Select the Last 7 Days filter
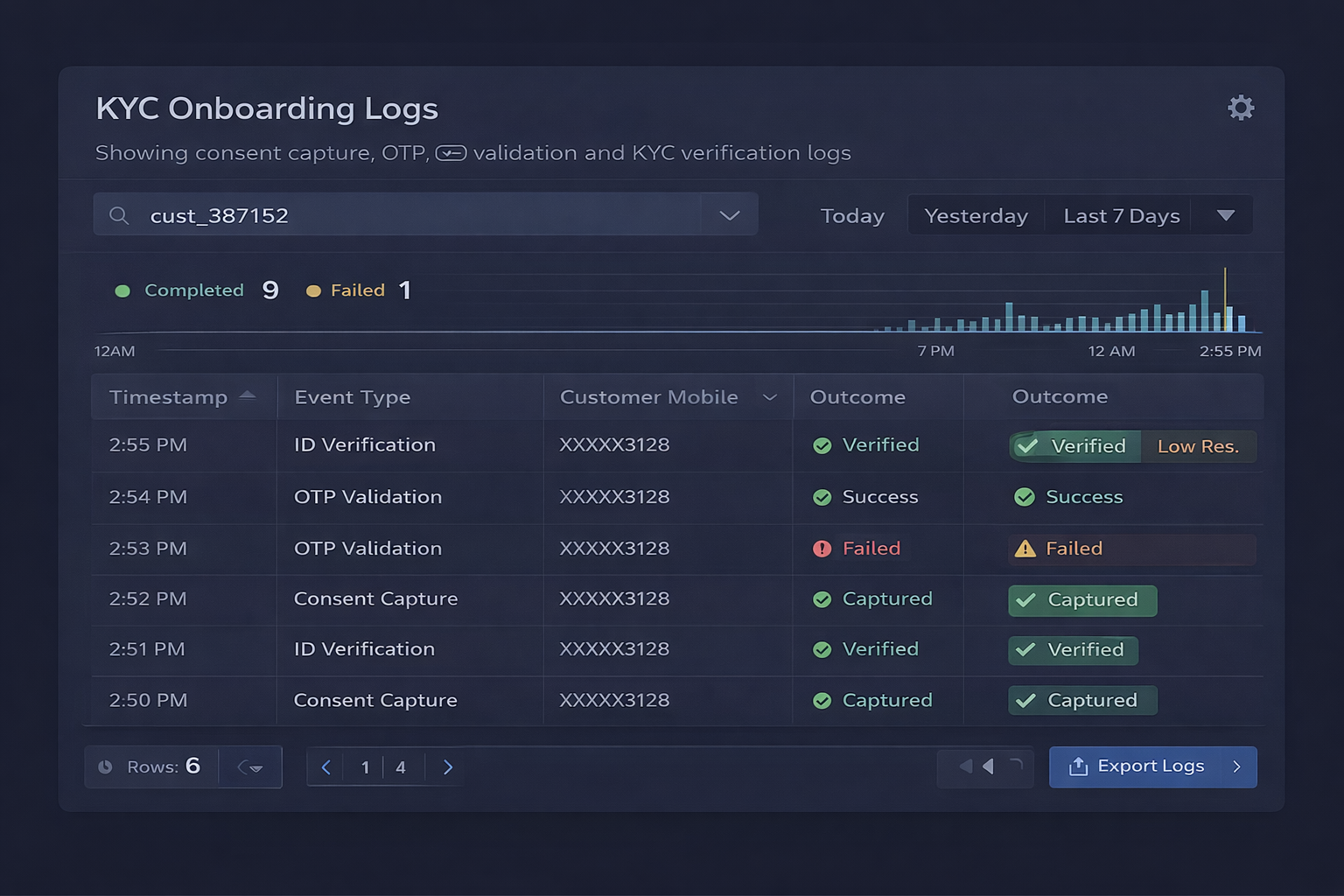The height and width of the screenshot is (896, 1344). [x=1122, y=216]
